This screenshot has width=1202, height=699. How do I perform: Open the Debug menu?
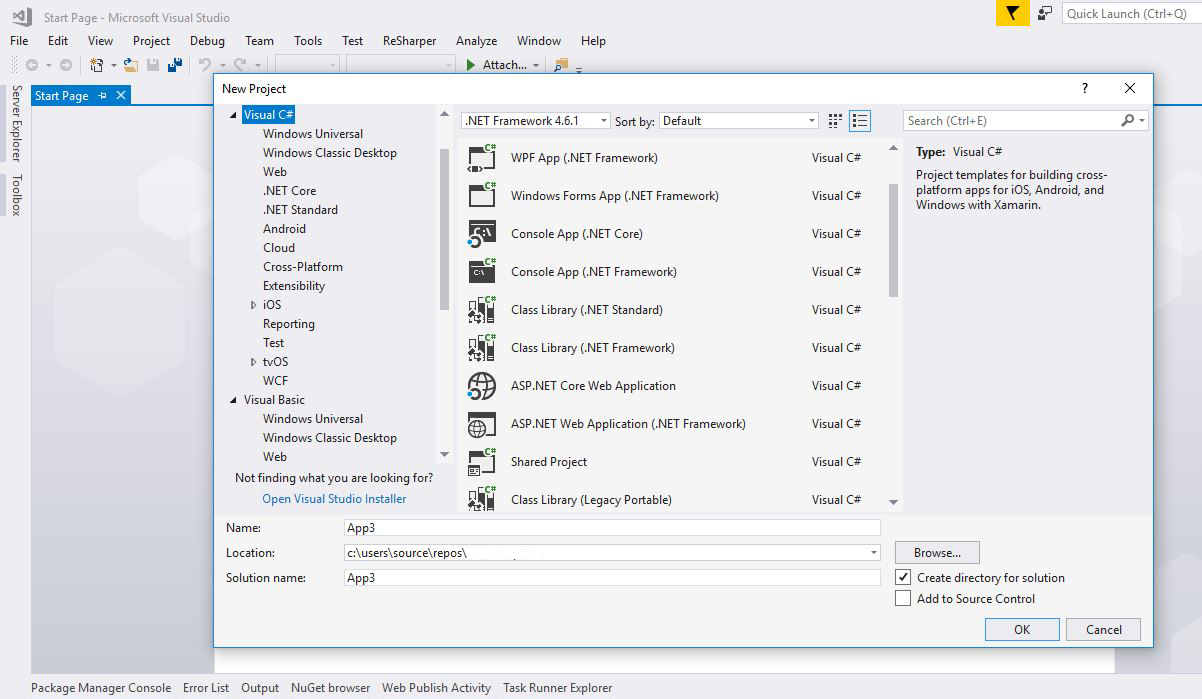pos(207,41)
